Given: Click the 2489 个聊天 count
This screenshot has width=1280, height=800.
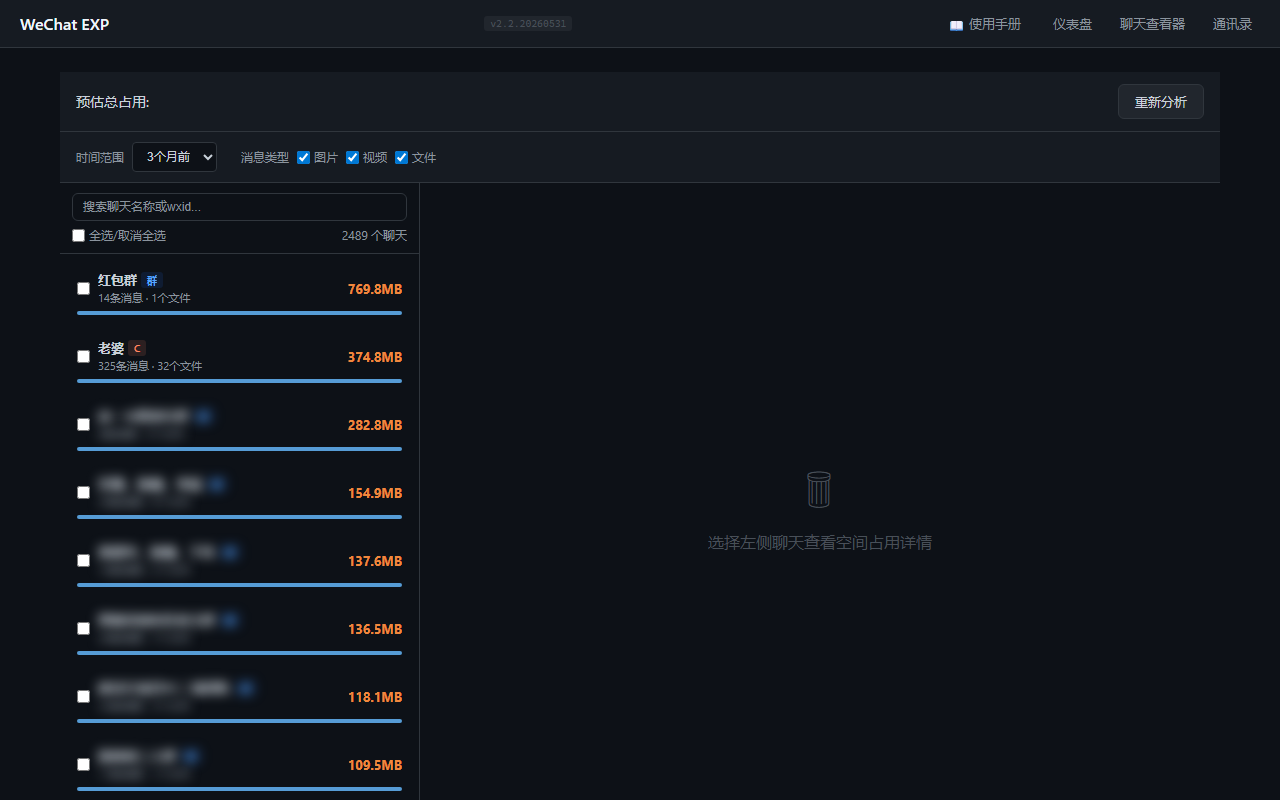Looking at the screenshot, I should pos(374,236).
